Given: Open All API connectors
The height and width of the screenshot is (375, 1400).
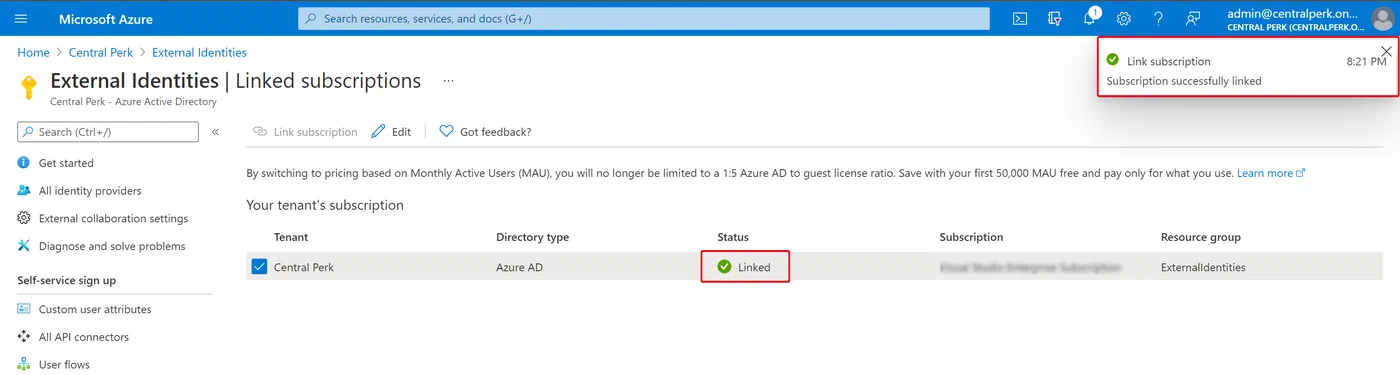Looking at the screenshot, I should coord(84,337).
